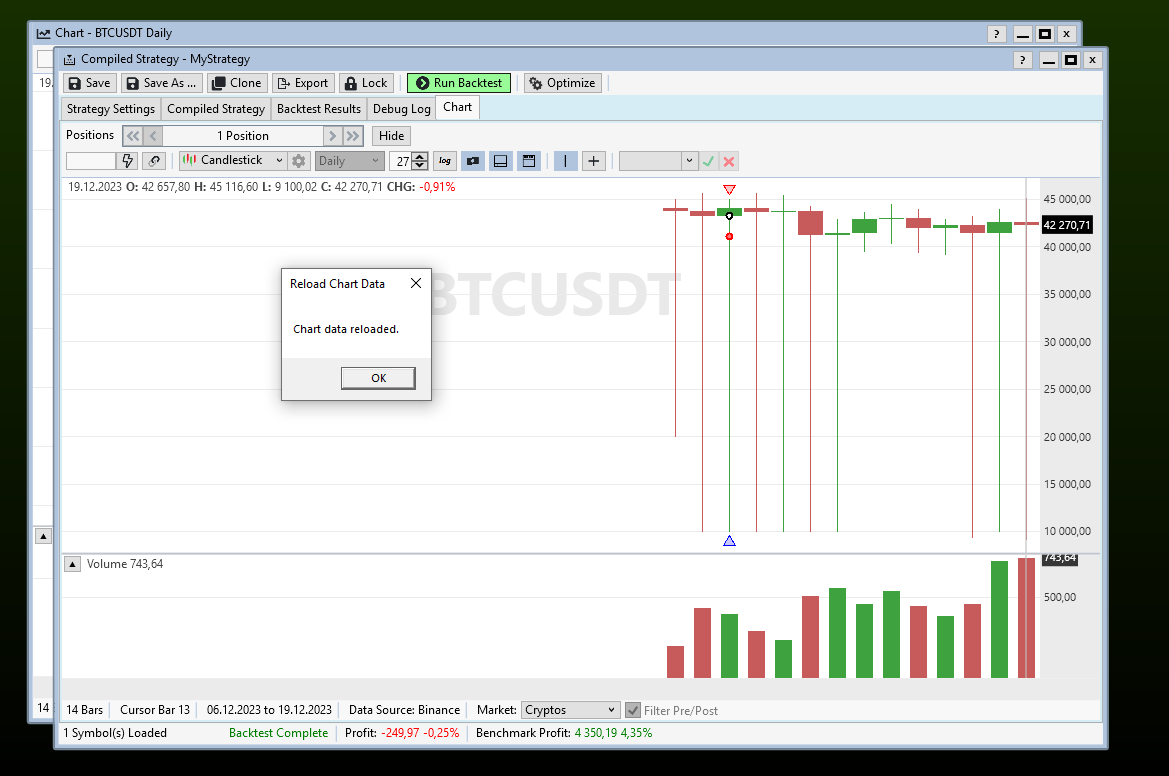Open the Backtest Results tab

(x=318, y=109)
